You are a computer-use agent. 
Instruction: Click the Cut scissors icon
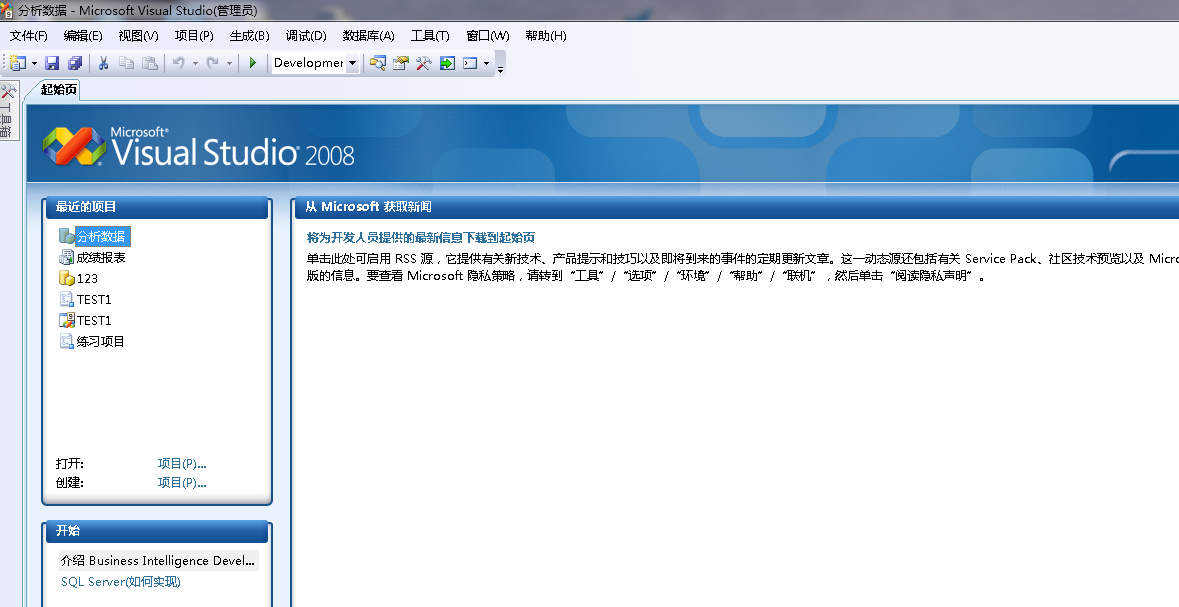104,63
